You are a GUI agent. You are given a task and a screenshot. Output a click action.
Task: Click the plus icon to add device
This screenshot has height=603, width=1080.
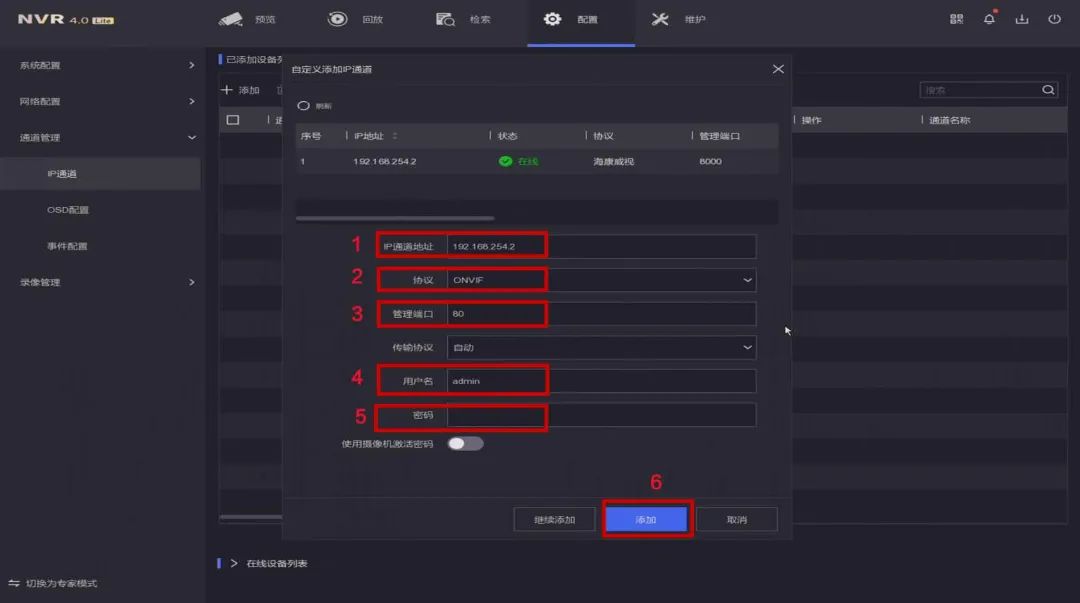(227, 90)
